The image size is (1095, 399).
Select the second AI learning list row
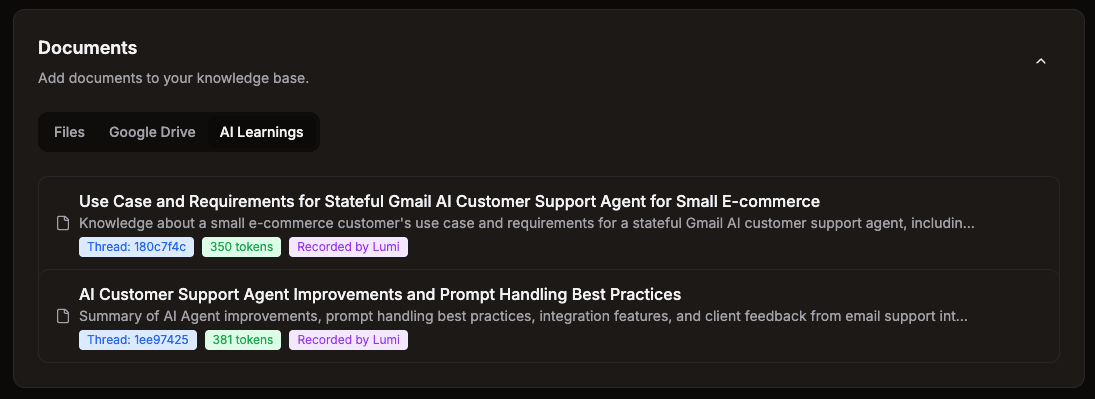pos(549,316)
